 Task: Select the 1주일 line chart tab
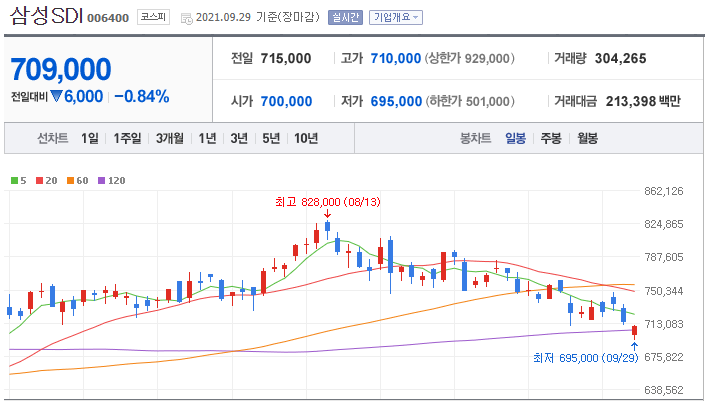(x=127, y=138)
